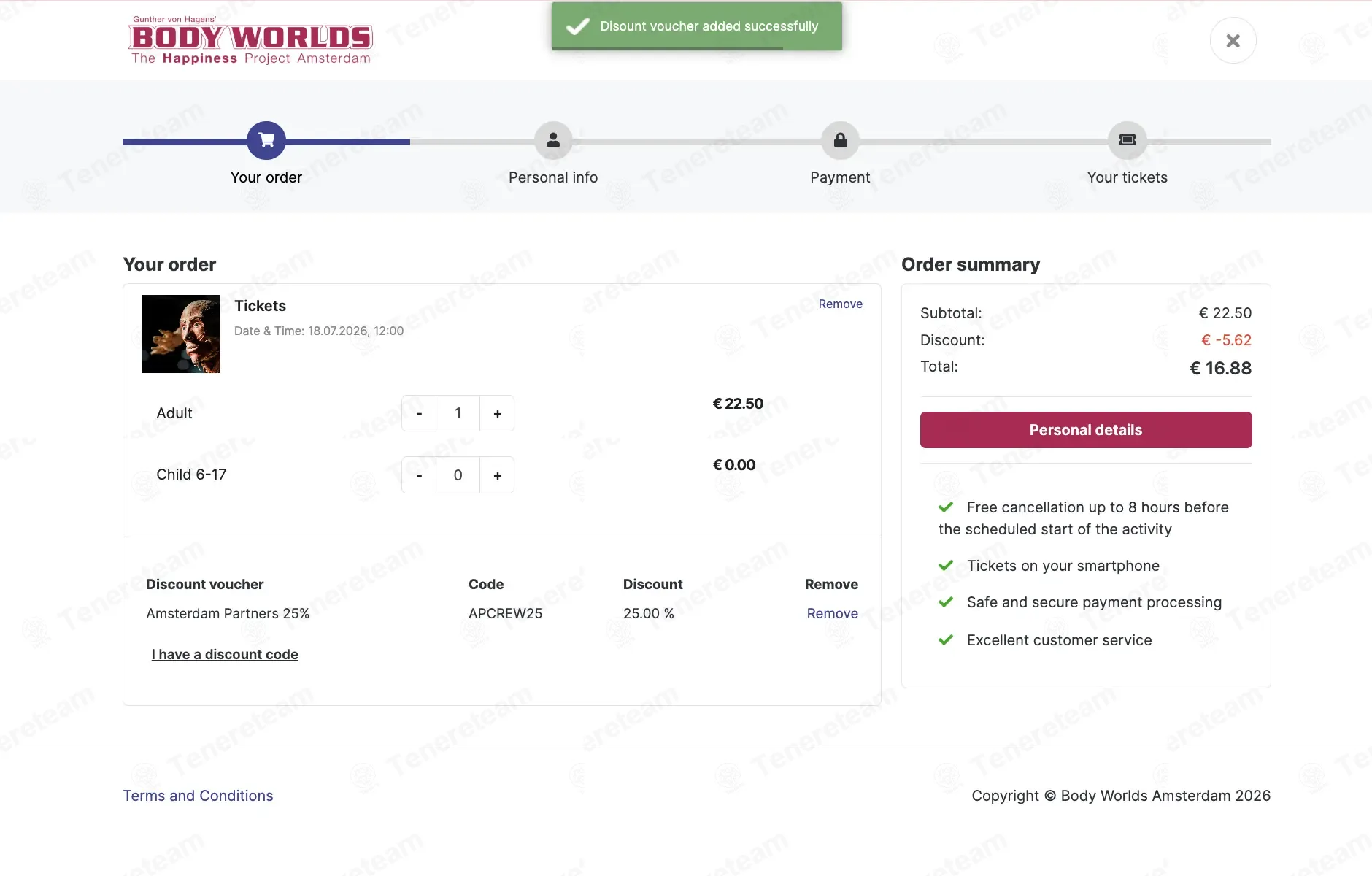This screenshot has width=1372, height=876.
Task: Increase Child 6-17 ticket quantity
Action: point(497,475)
